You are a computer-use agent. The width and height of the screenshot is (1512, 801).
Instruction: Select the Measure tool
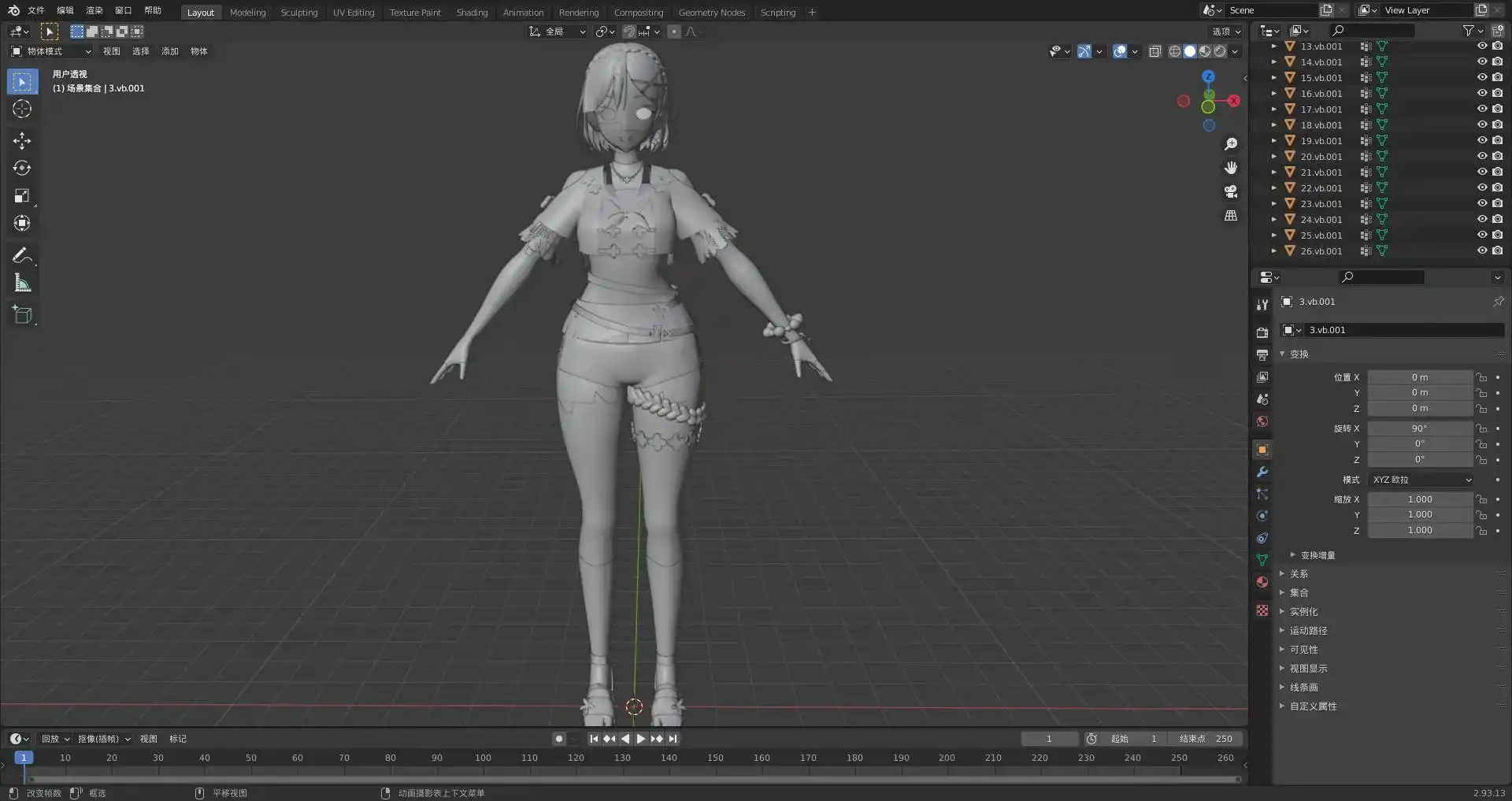point(22,283)
